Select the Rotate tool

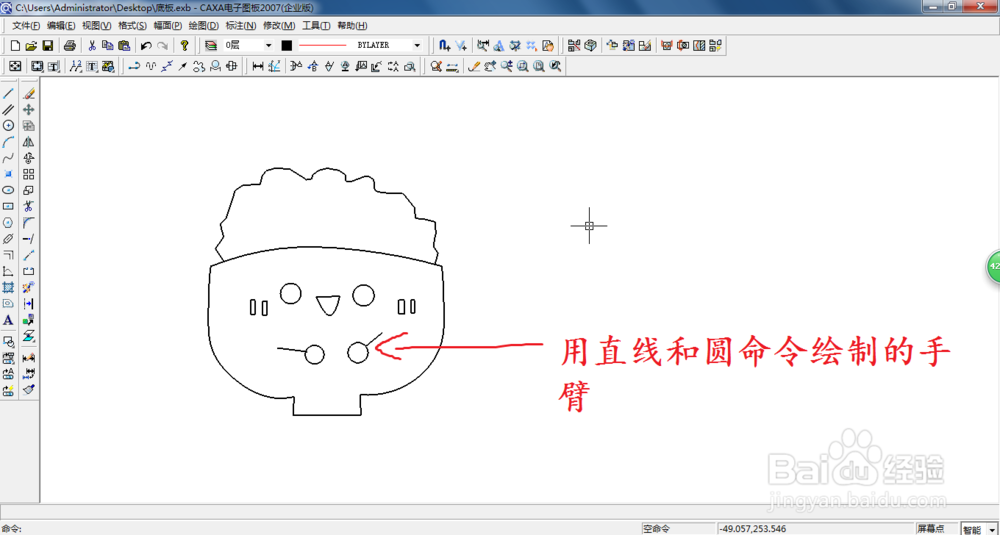(29, 158)
